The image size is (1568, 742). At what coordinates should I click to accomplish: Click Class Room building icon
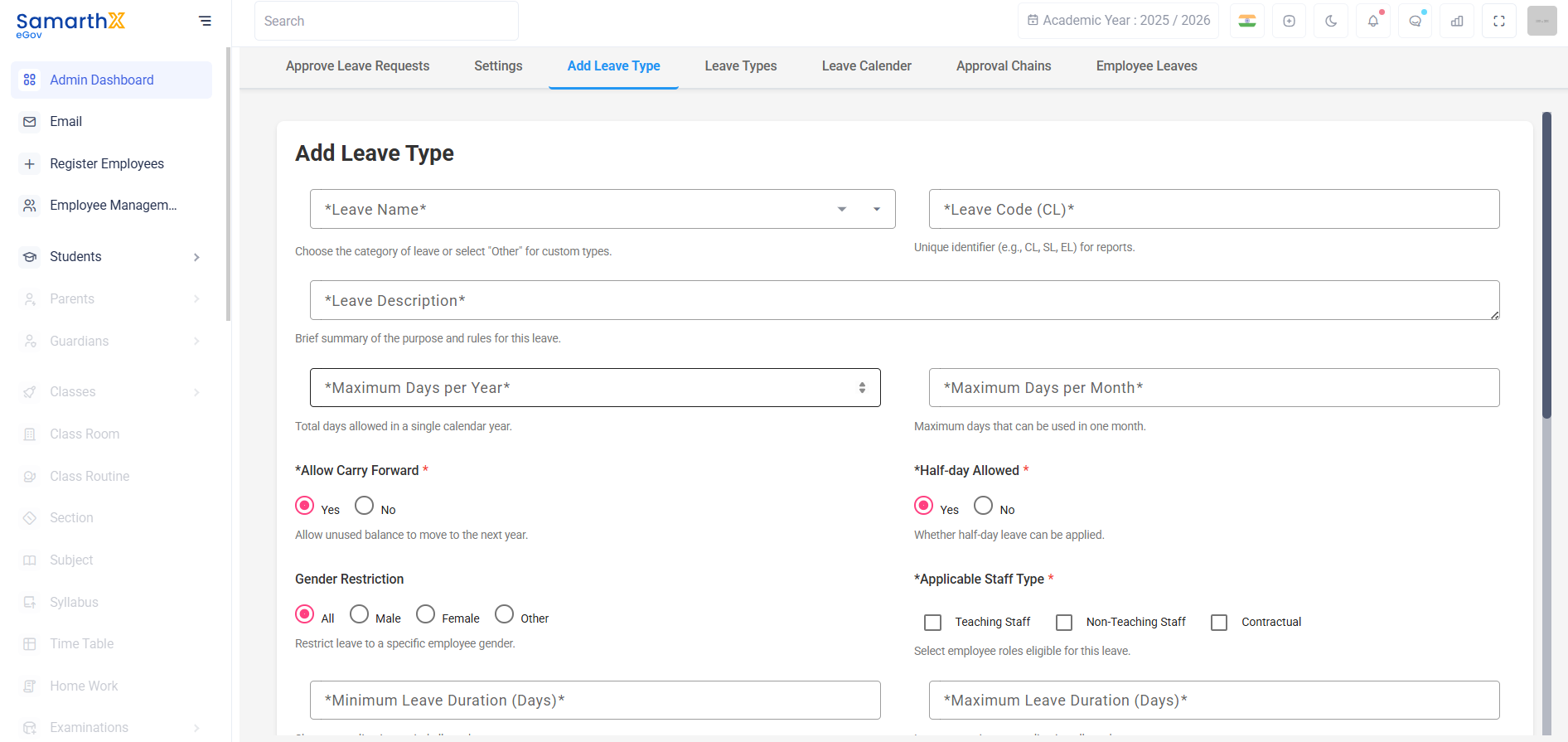pyautogui.click(x=30, y=434)
